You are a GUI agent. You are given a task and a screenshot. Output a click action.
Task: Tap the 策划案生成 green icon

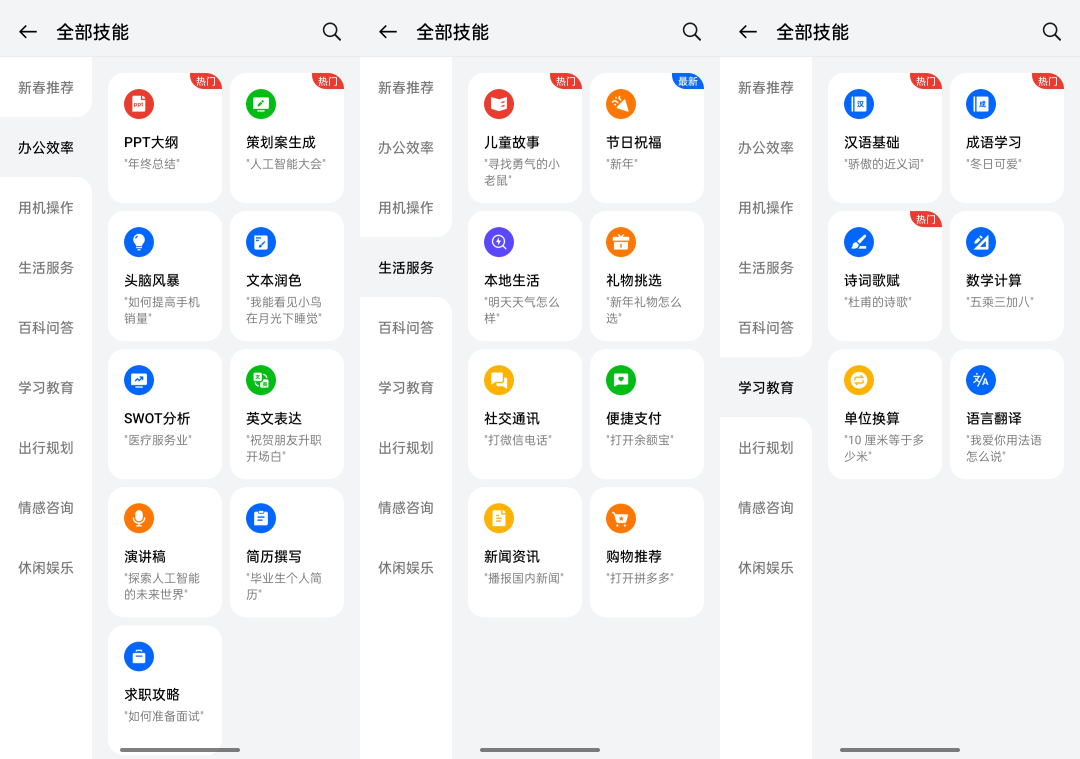tap(261, 104)
